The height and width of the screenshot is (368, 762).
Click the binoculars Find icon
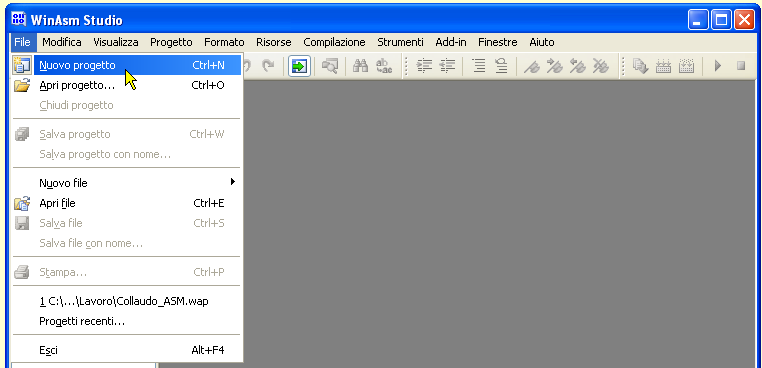[x=360, y=66]
